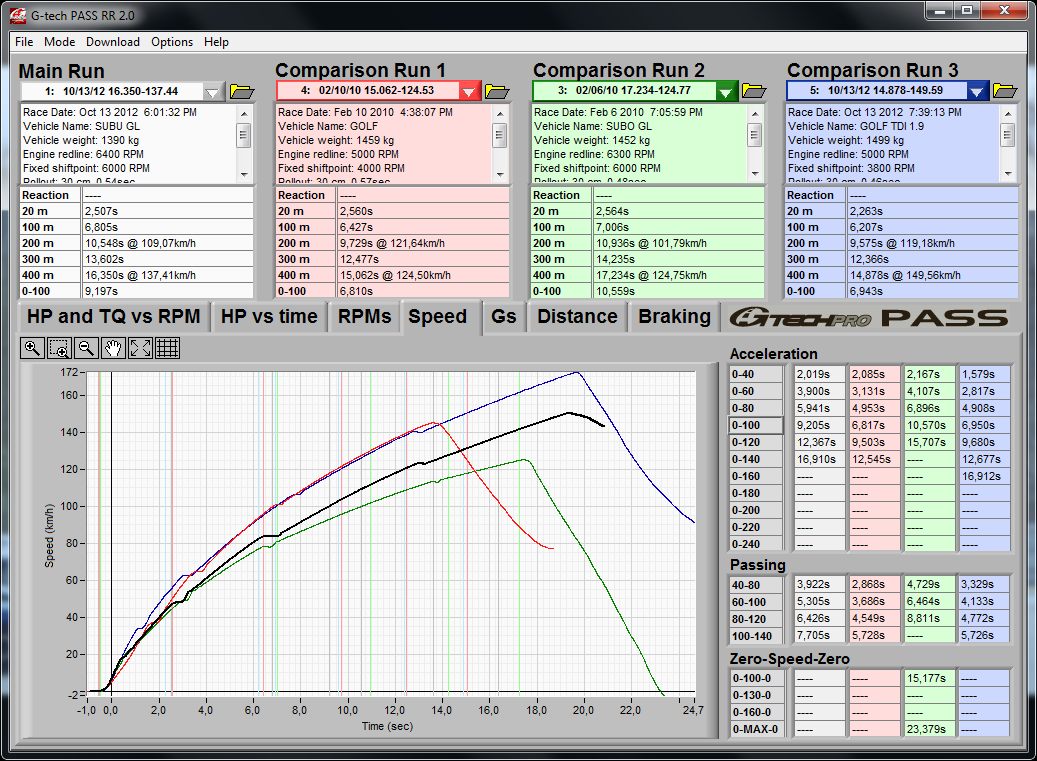This screenshot has width=1037, height=761.
Task: Click the '5,726s' 100-140 passing value
Action: pos(985,636)
